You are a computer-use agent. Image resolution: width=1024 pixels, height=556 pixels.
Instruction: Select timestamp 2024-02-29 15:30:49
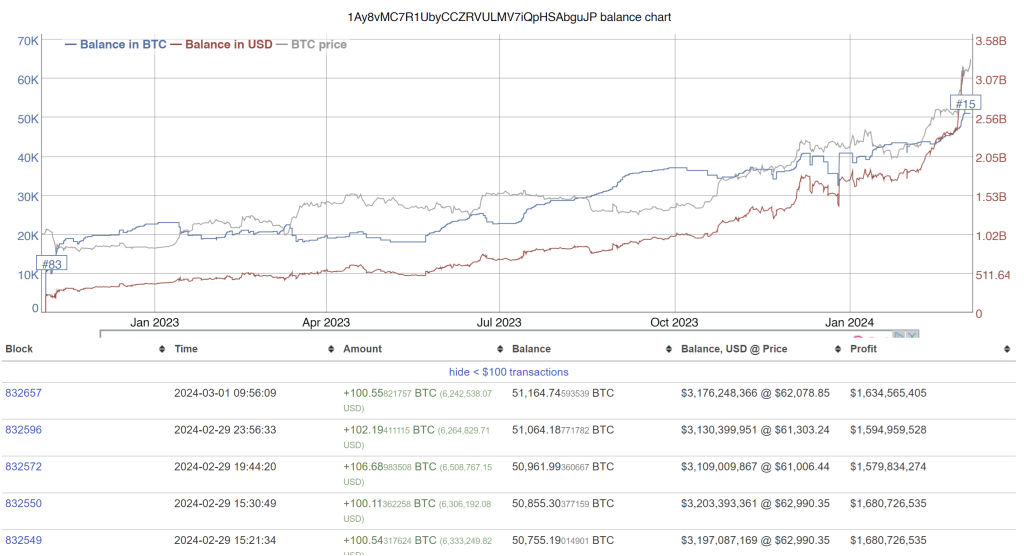(225, 504)
